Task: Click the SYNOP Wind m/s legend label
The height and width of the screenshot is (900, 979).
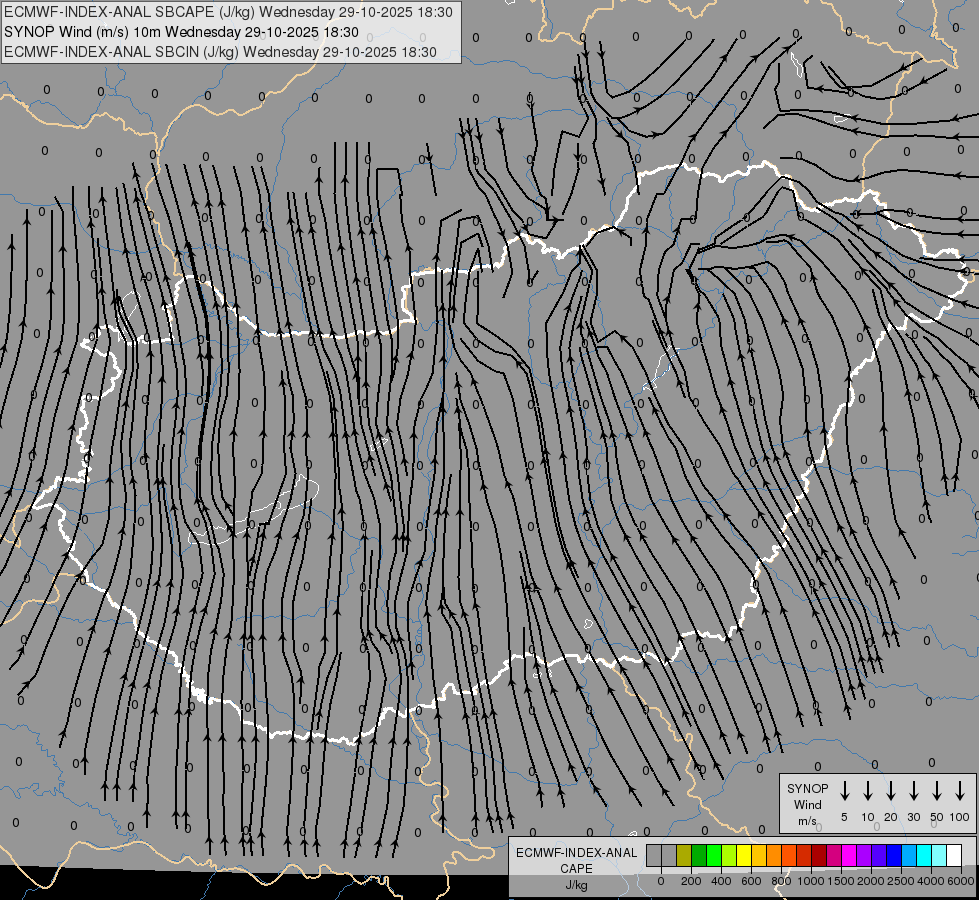Action: (x=807, y=804)
